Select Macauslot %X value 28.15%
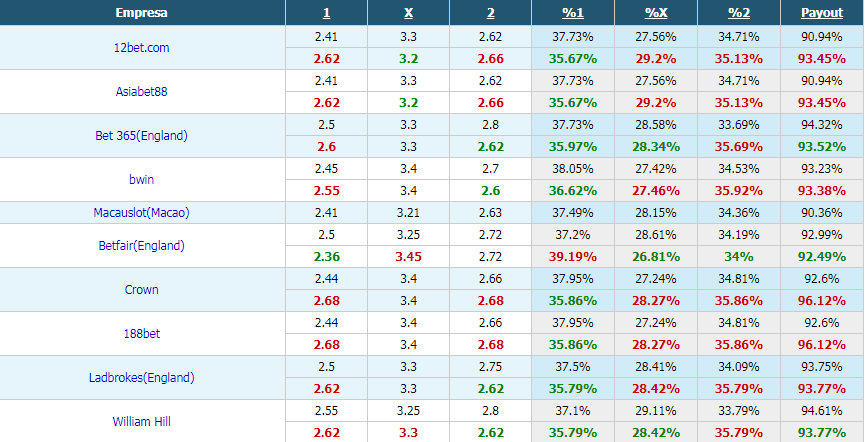The width and height of the screenshot is (866, 442). pyautogui.click(x=656, y=213)
